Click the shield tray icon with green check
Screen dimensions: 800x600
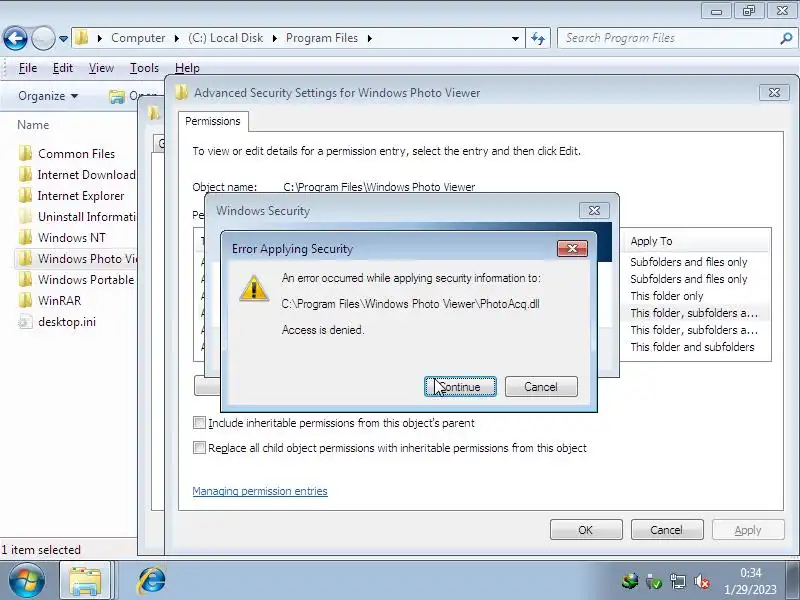coord(654,581)
